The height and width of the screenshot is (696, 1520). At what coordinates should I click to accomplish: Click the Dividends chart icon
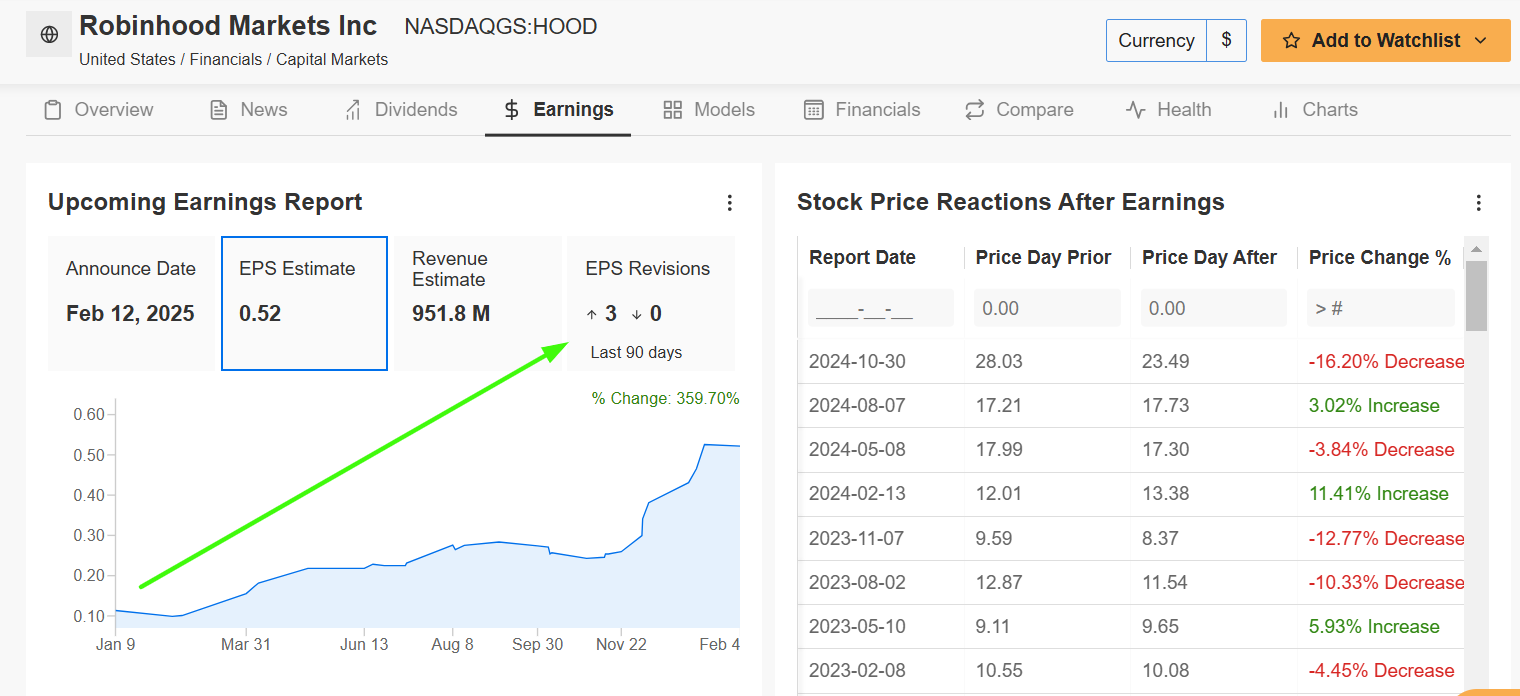point(353,110)
